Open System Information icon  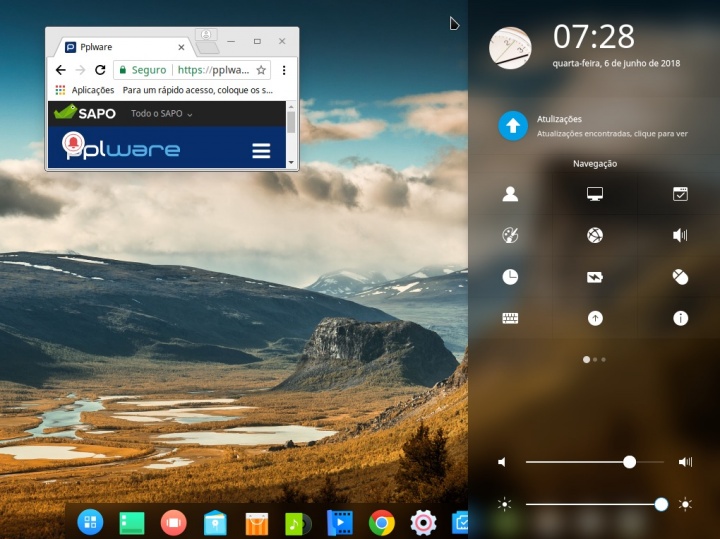click(680, 318)
